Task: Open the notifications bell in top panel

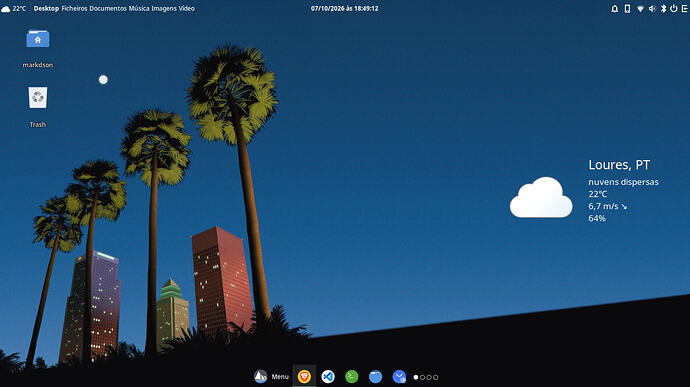Action: coord(614,8)
